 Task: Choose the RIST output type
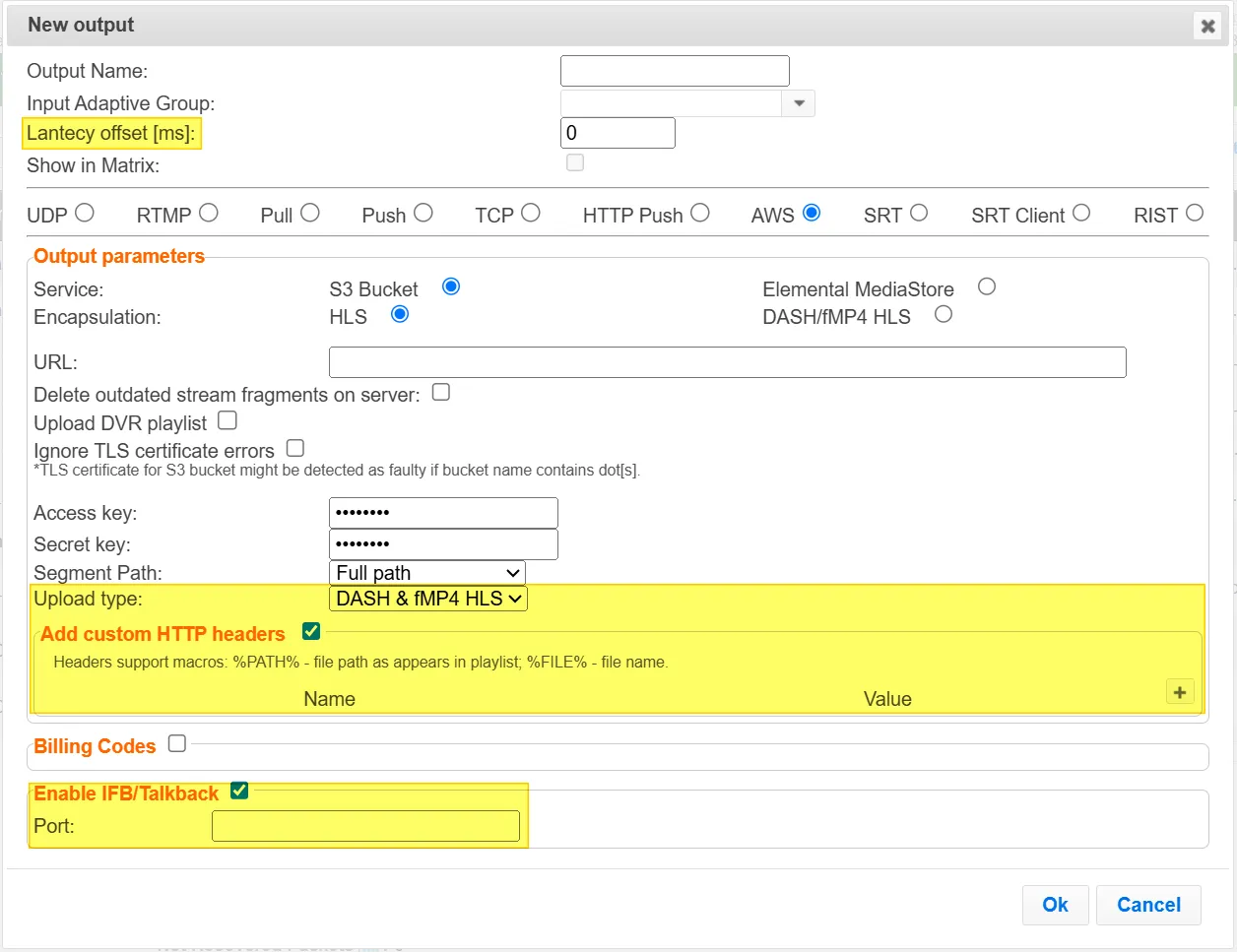pos(1195,213)
